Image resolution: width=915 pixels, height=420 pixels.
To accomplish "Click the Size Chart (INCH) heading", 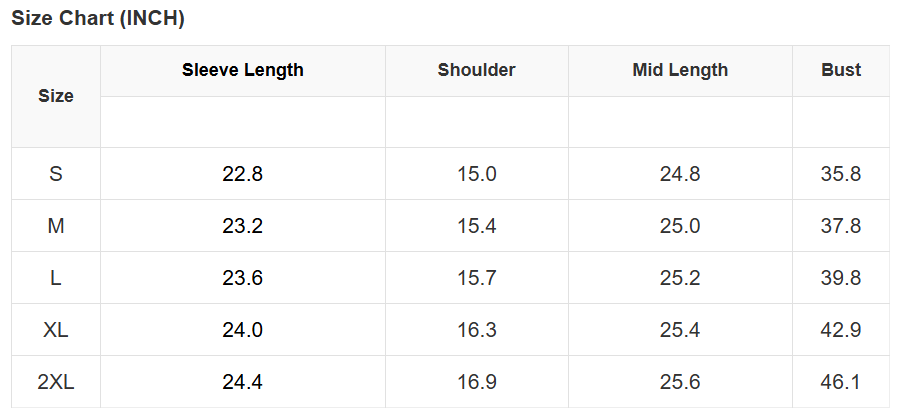I will coord(98,18).
